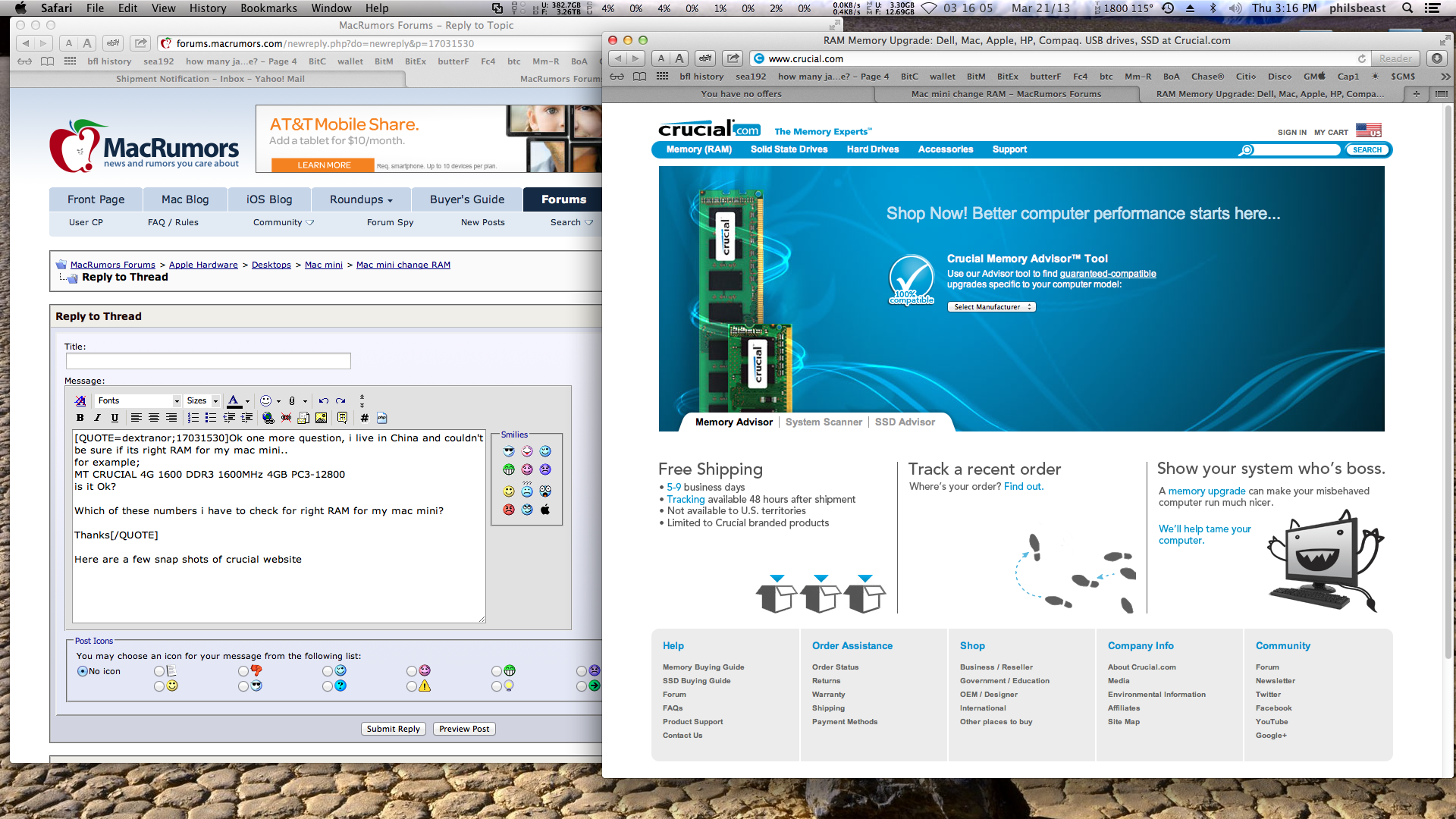Apply the current font color A swatch

234,400
